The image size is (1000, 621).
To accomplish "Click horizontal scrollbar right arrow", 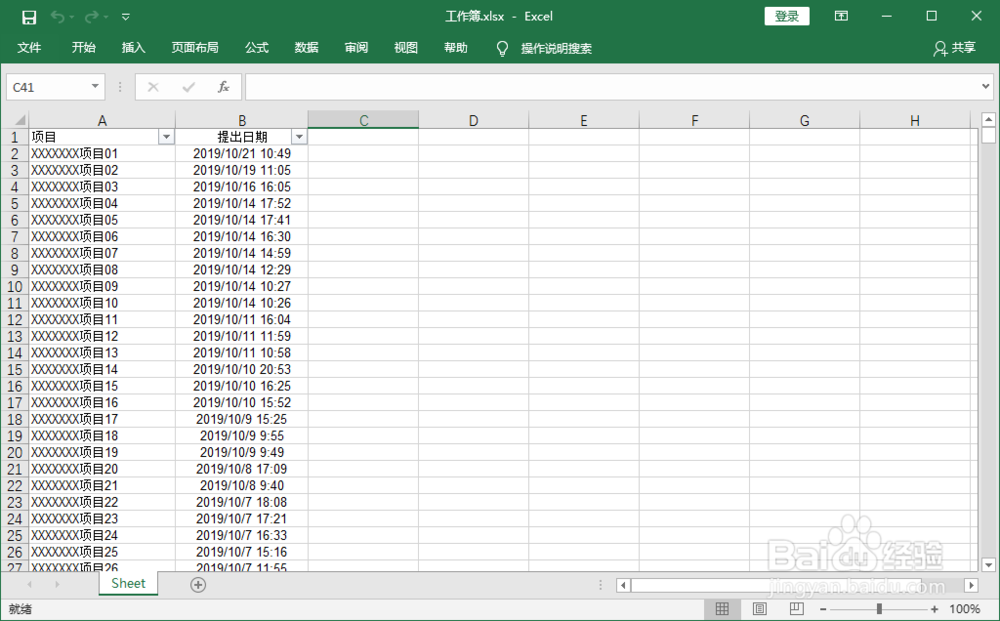I will coord(971,585).
